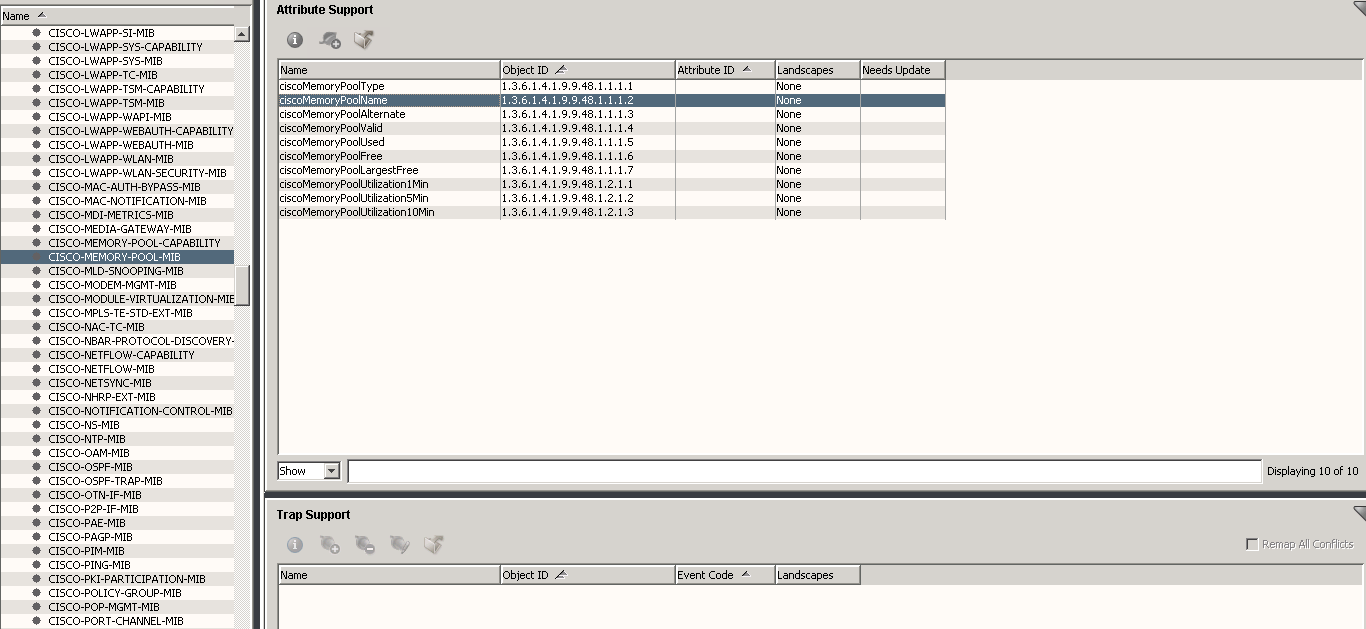Collapse the Attribute Support panel via corner triangle

(1358, 8)
